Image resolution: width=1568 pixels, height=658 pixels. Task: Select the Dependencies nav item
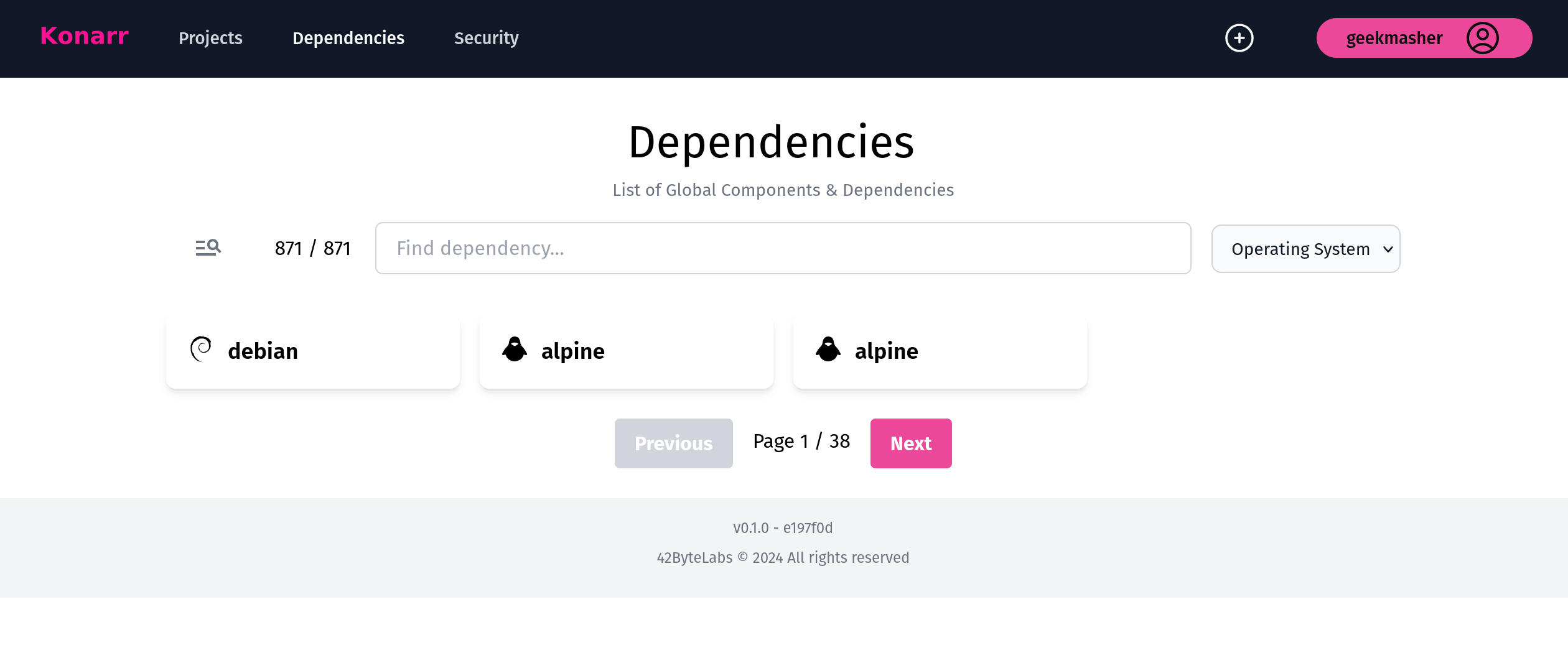(348, 38)
